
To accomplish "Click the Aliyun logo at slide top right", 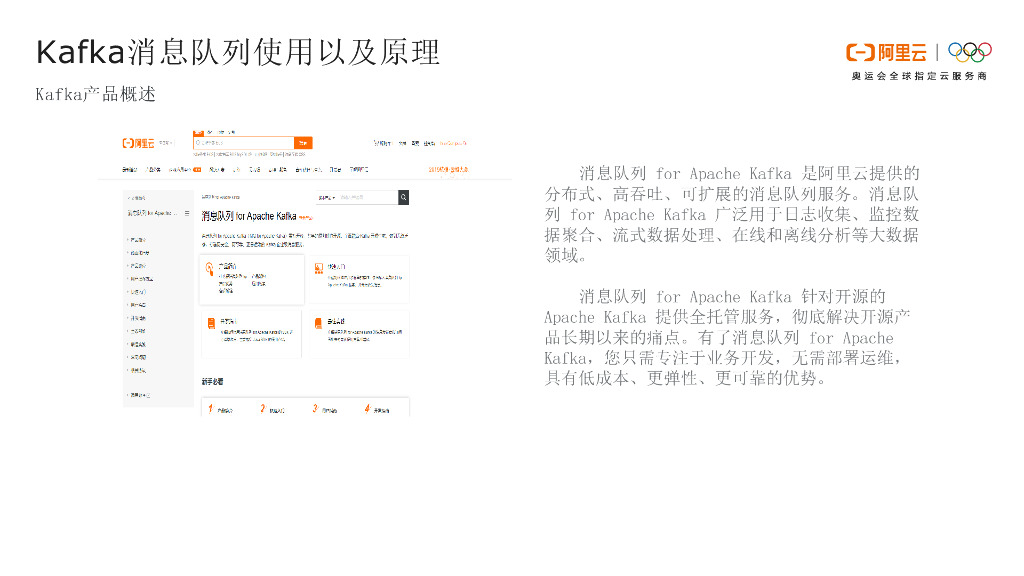I will click(886, 52).
